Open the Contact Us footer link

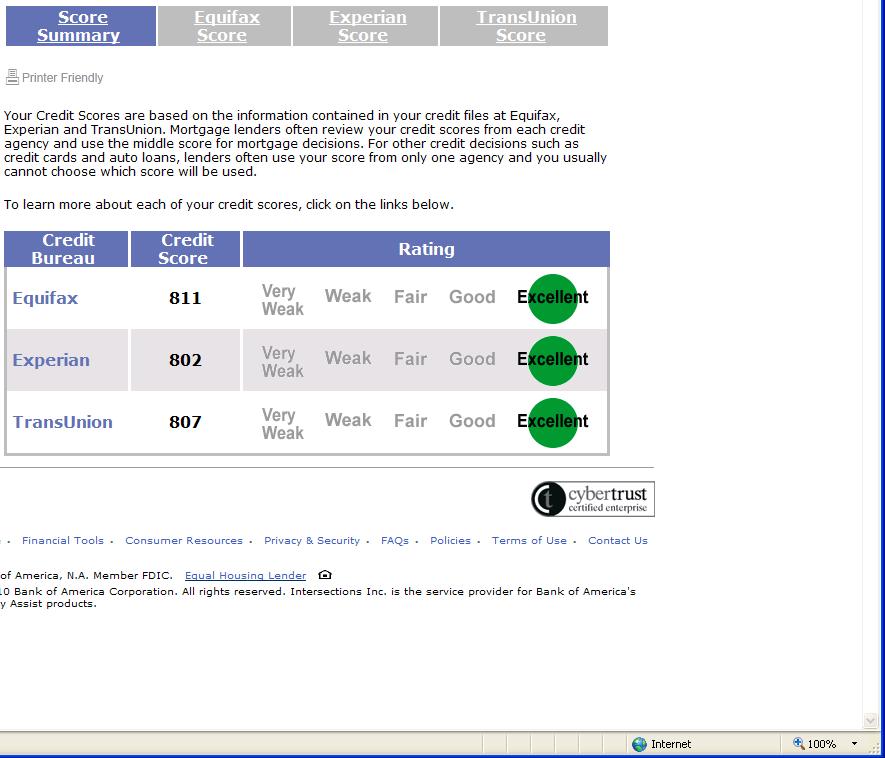(x=617, y=540)
